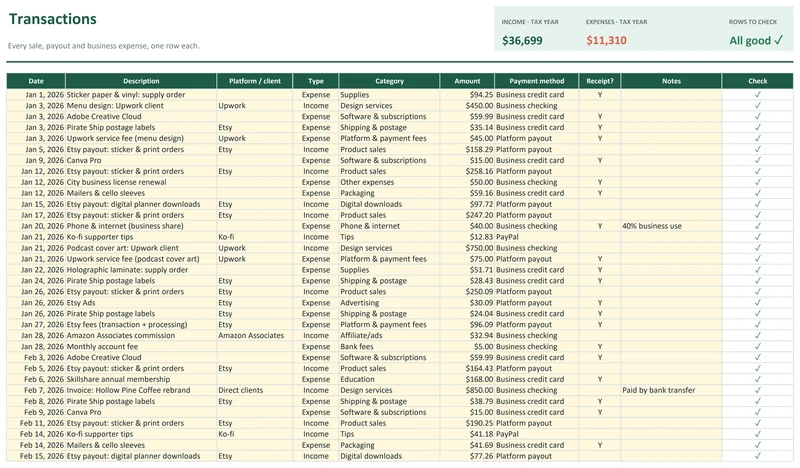Screen dimensions: 800x468
Task: Select the $50.00 amount cell
Action: point(467,182)
